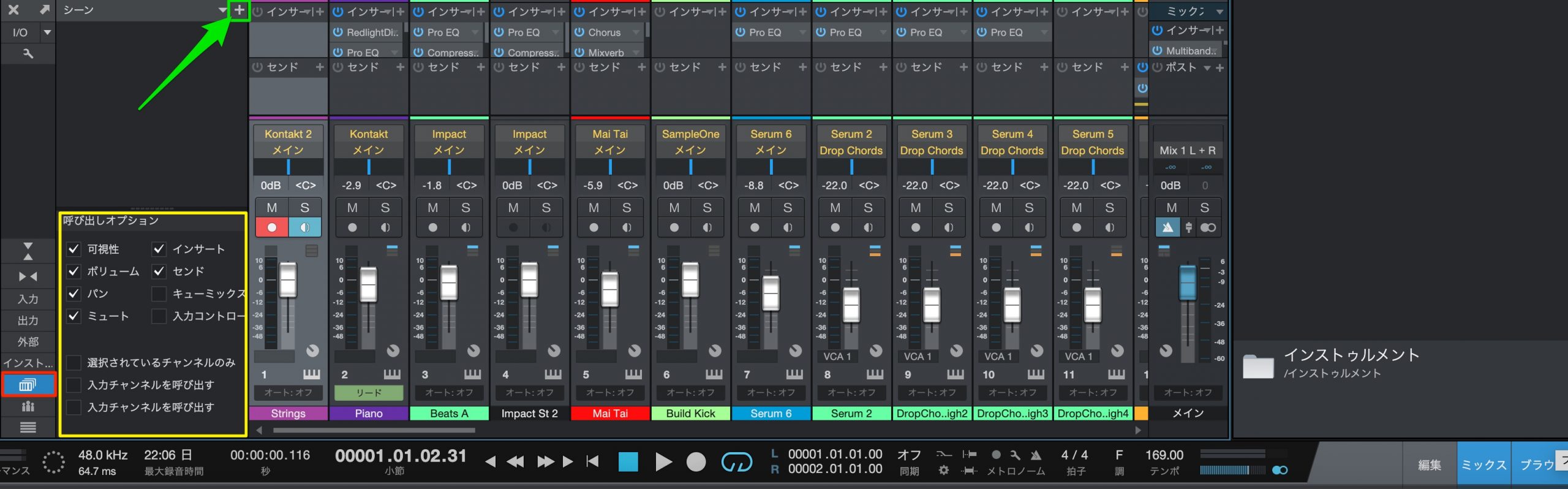Show the インスト... instruments panel
Viewport: 1568px width, 489px height.
point(28,363)
